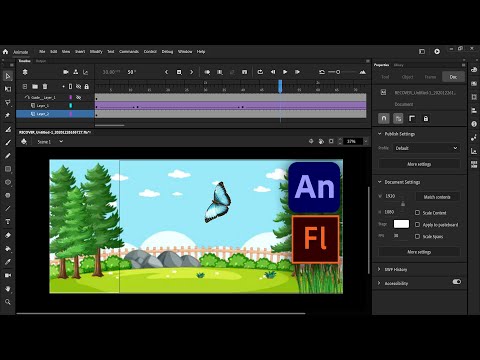Create a new layer folder
Image resolution: width=480 pixels, height=360 pixels.
coord(35,87)
